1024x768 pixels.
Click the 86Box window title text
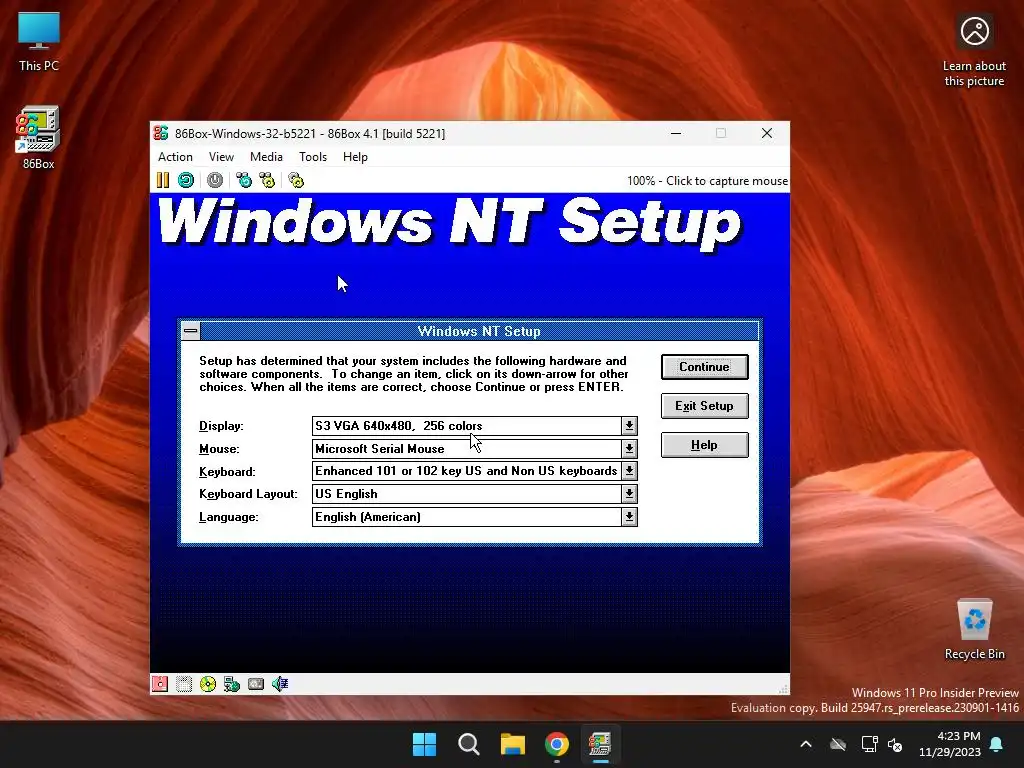(x=310, y=133)
